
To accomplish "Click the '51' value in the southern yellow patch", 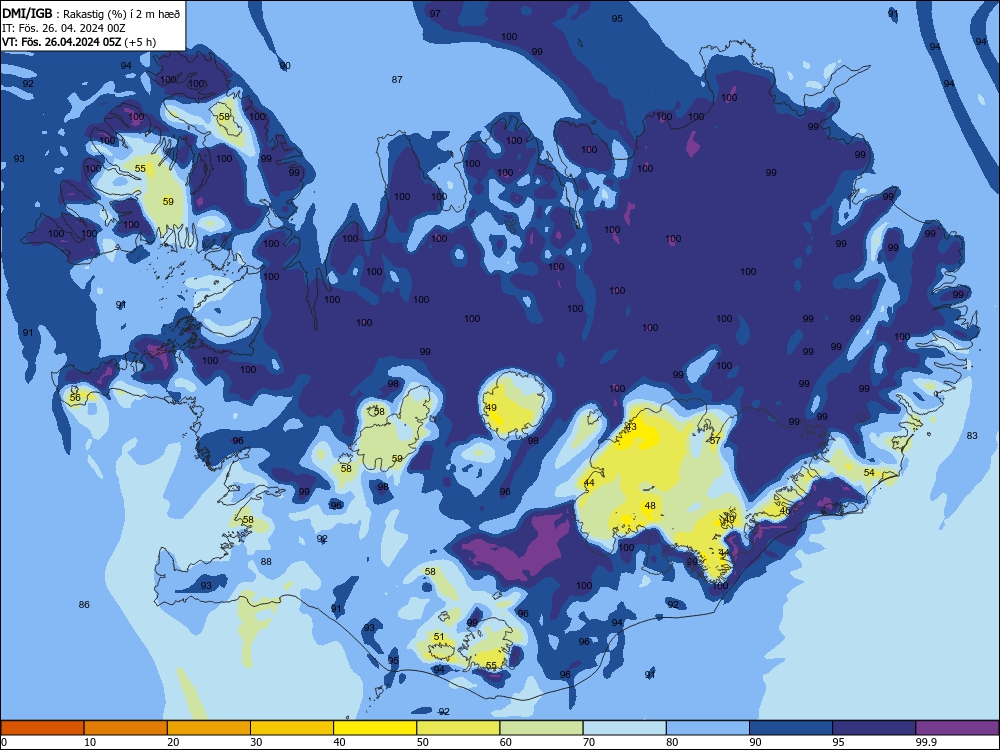I will click(x=439, y=636).
